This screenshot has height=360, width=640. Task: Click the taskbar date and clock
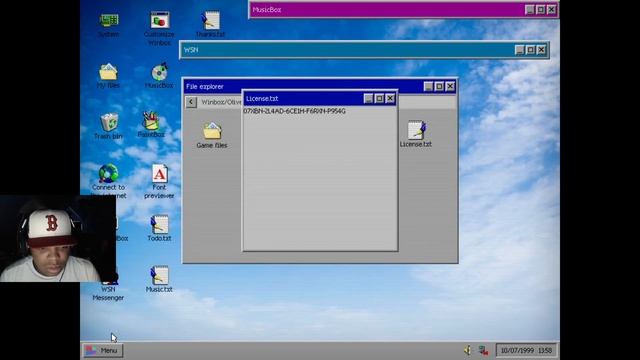click(x=526, y=350)
